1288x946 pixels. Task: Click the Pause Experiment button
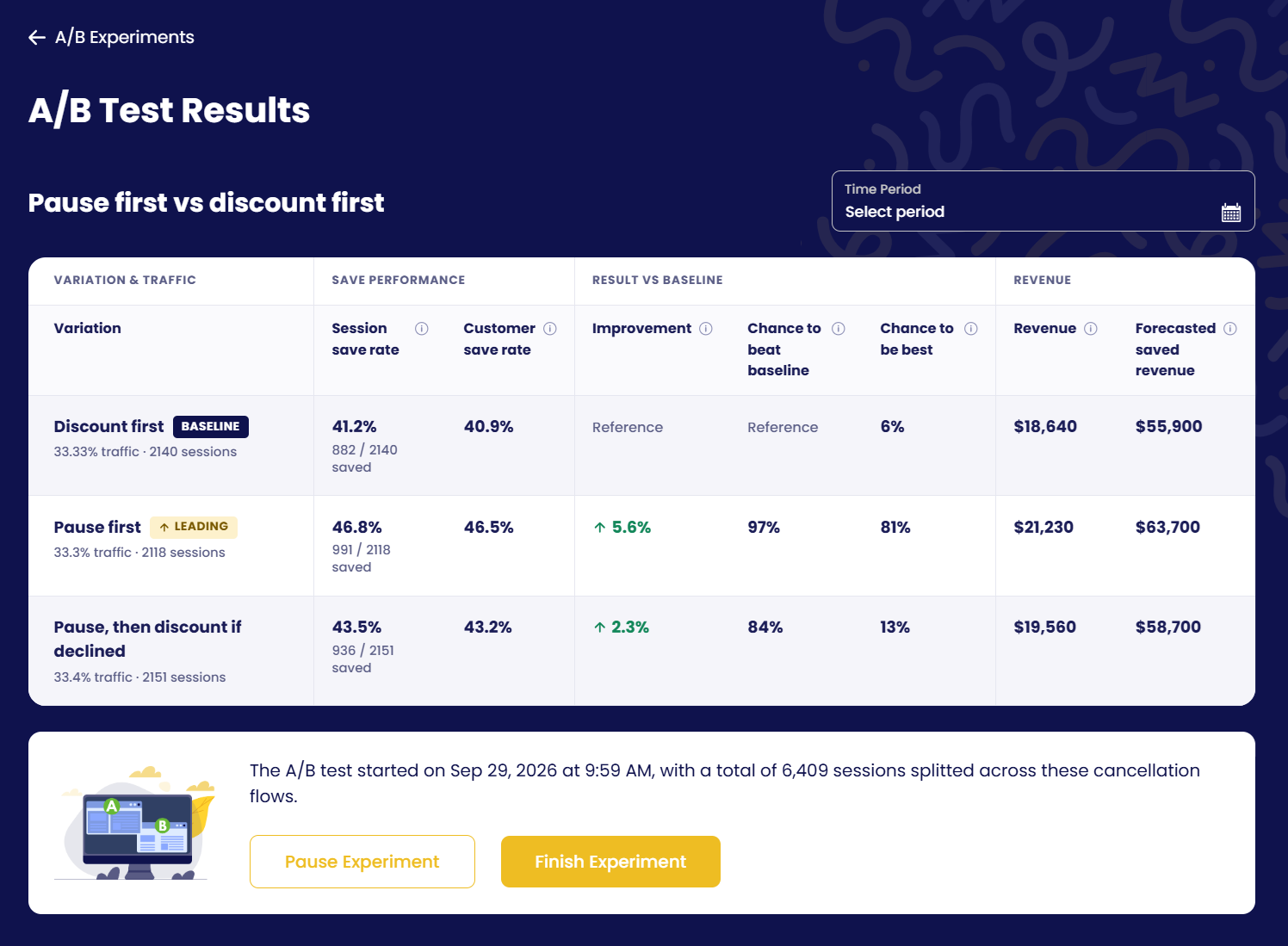pos(362,862)
